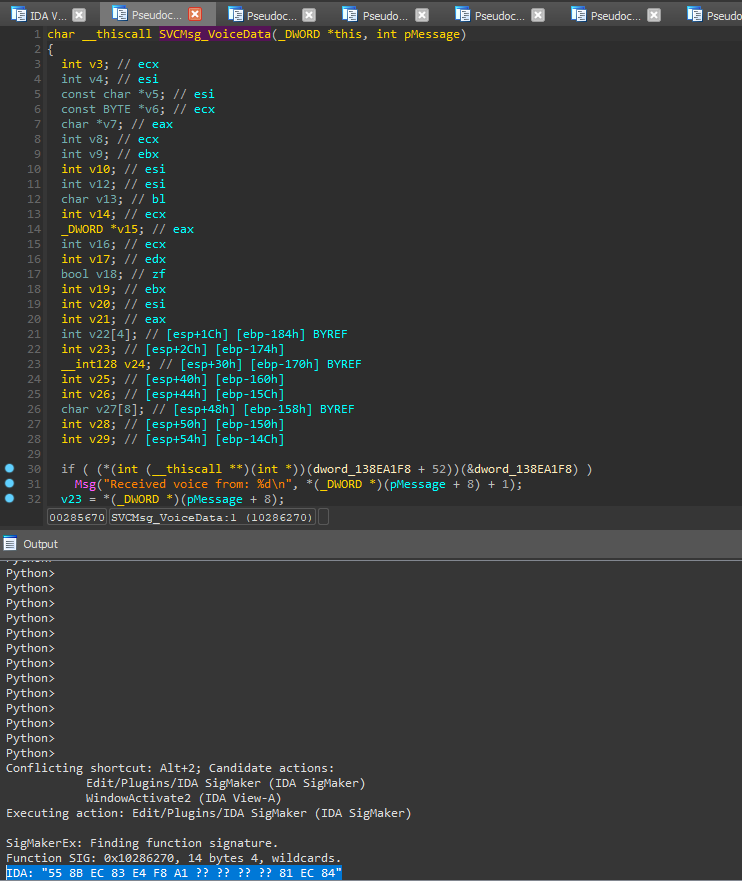
Task: Select the "int v22[4]" declaration
Action: [x=204, y=334]
